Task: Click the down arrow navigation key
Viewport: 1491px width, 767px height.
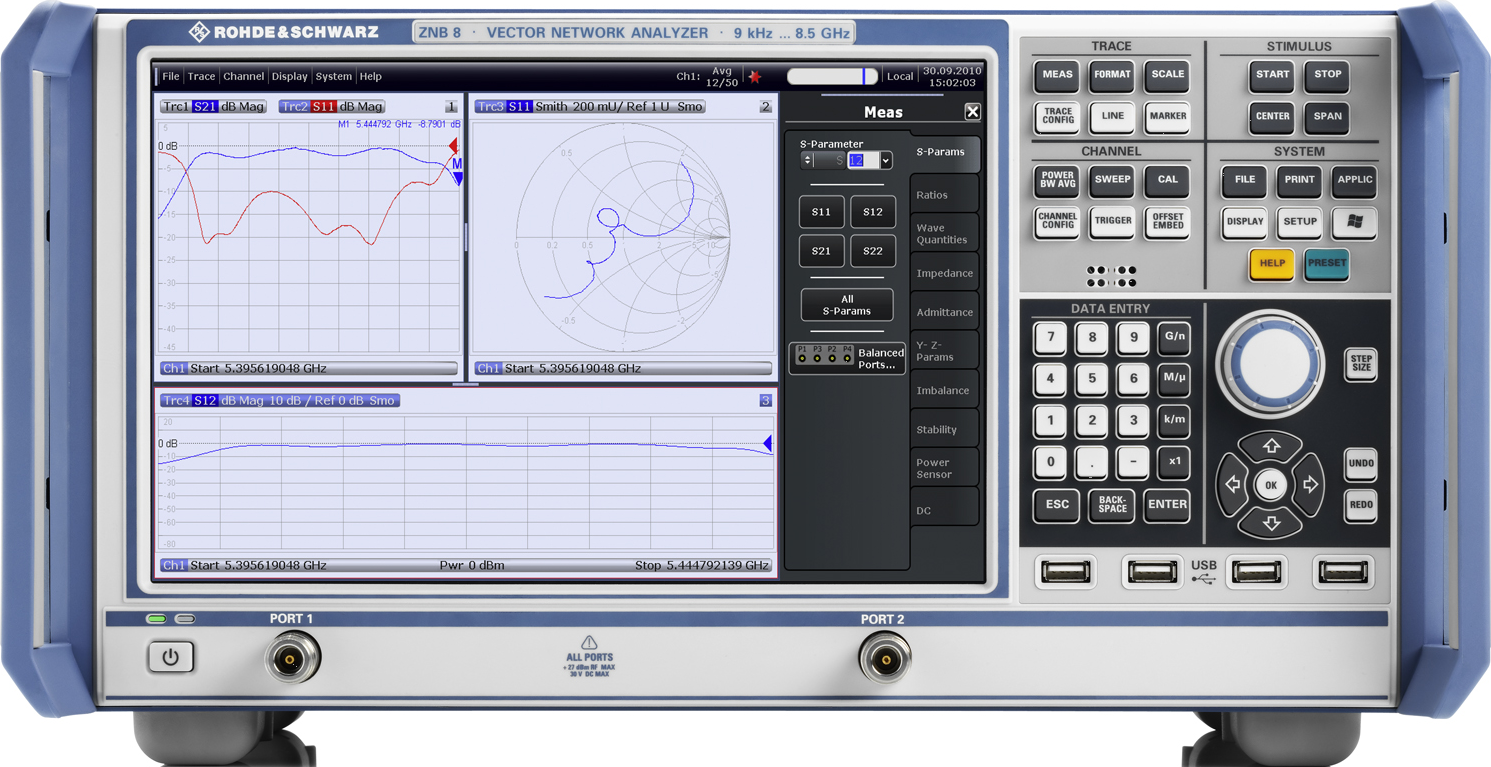Action: [1271, 524]
